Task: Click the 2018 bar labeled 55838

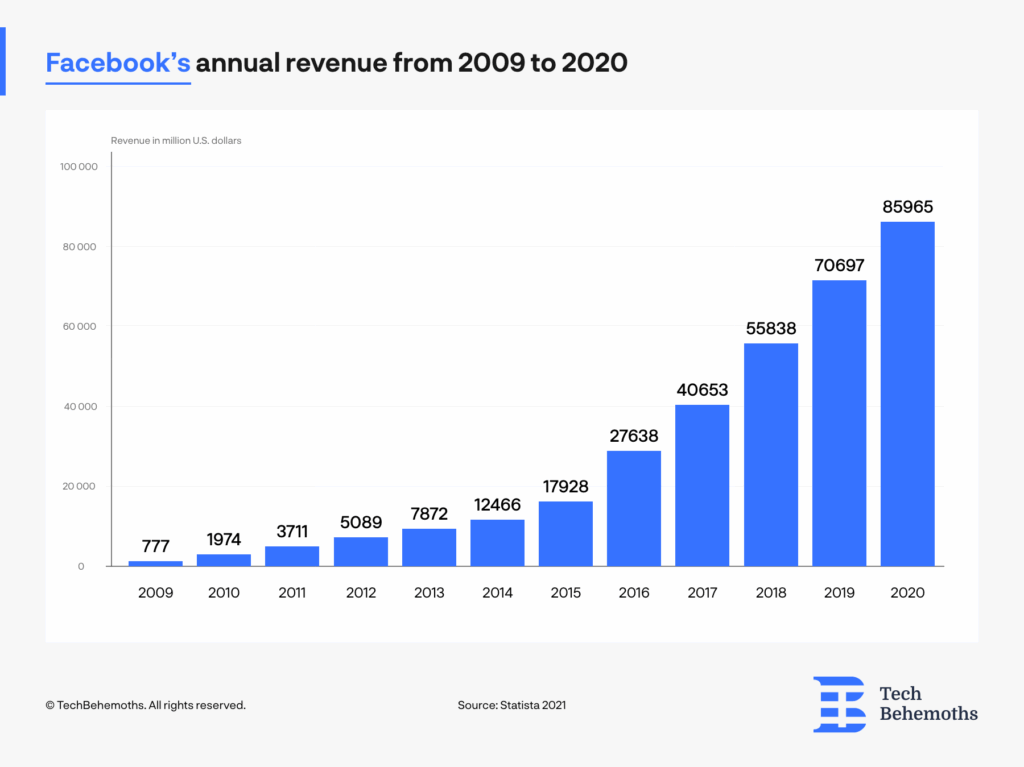Action: pos(771,455)
